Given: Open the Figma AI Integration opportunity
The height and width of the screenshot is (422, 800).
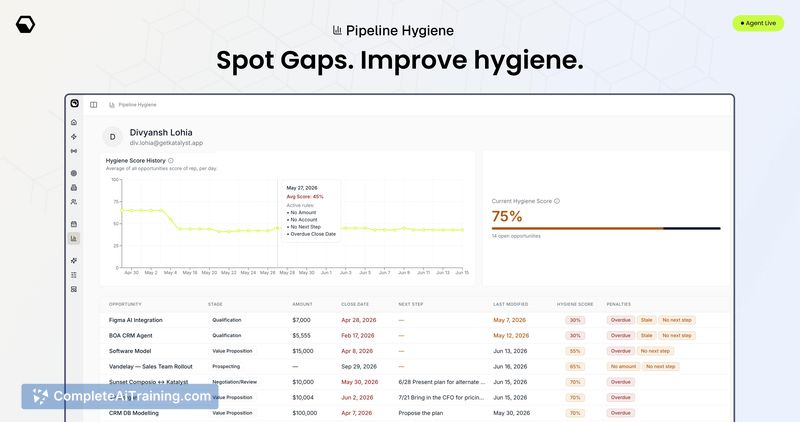Looking at the screenshot, I should [x=136, y=320].
